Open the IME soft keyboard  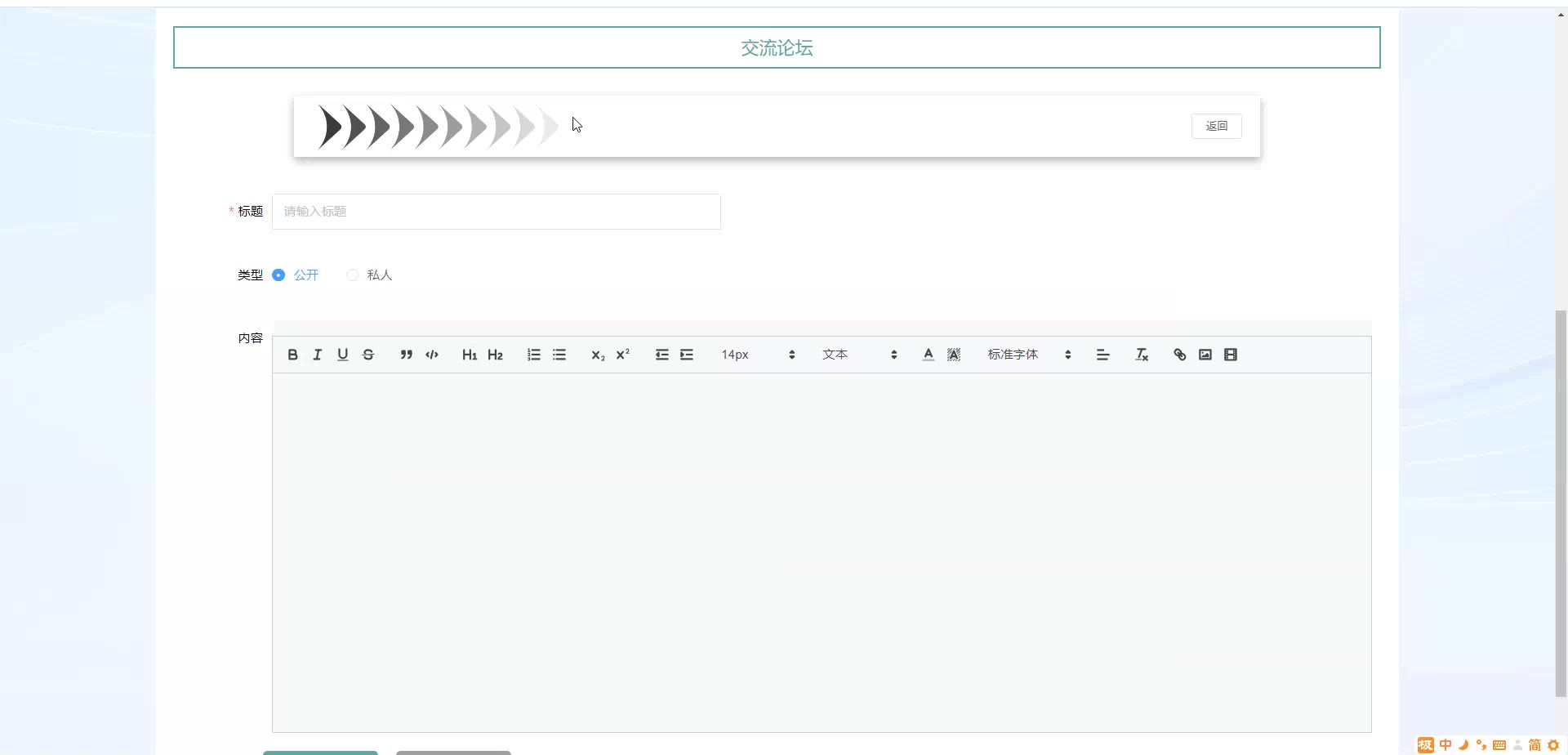pos(1499,745)
